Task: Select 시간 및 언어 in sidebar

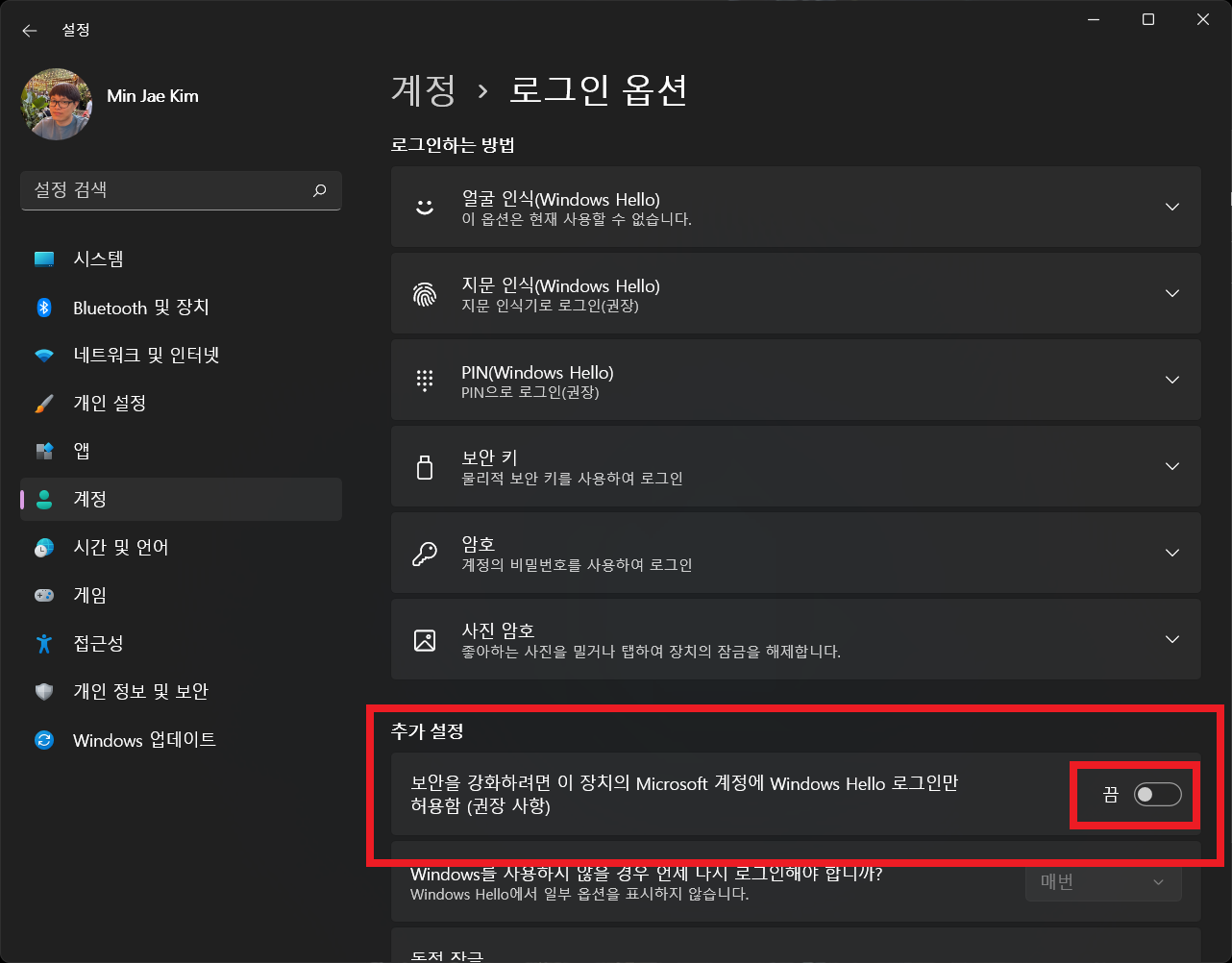Action: click(181, 548)
